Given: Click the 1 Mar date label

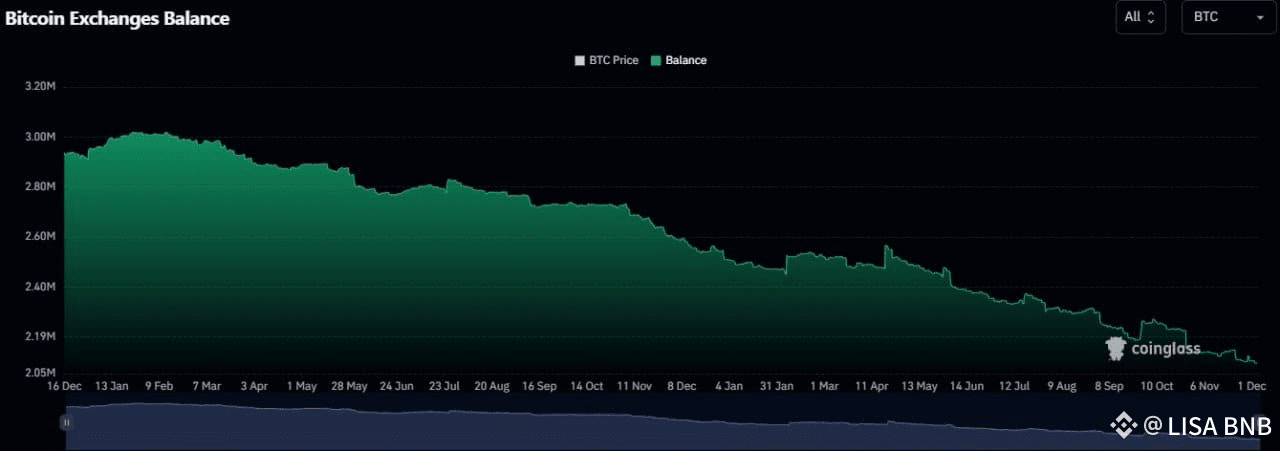Looking at the screenshot, I should coord(824,386).
